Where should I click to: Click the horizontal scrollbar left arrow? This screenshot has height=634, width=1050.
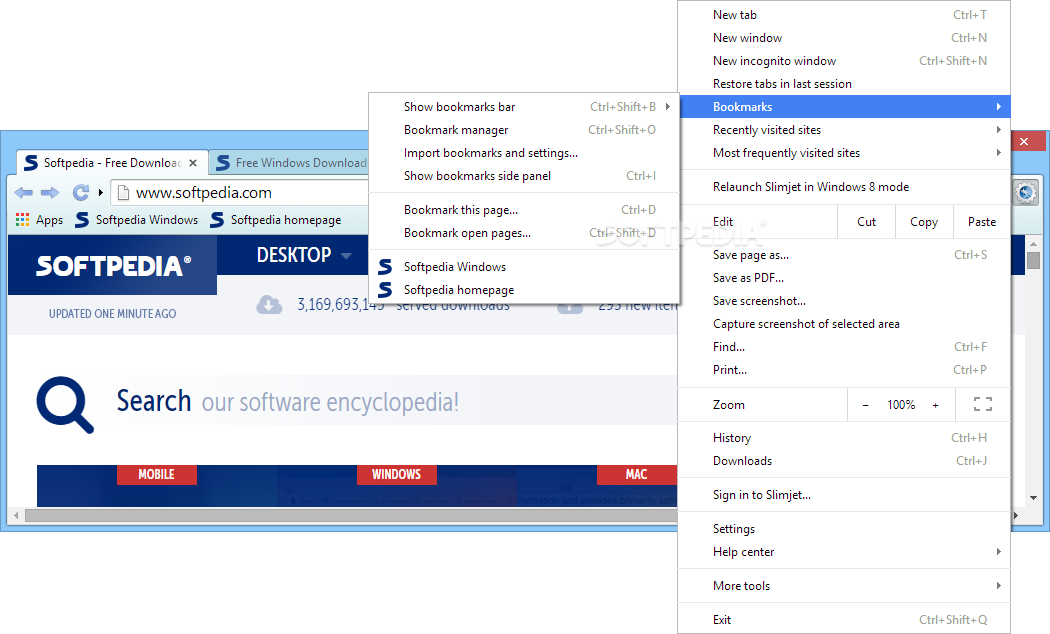coord(17,516)
